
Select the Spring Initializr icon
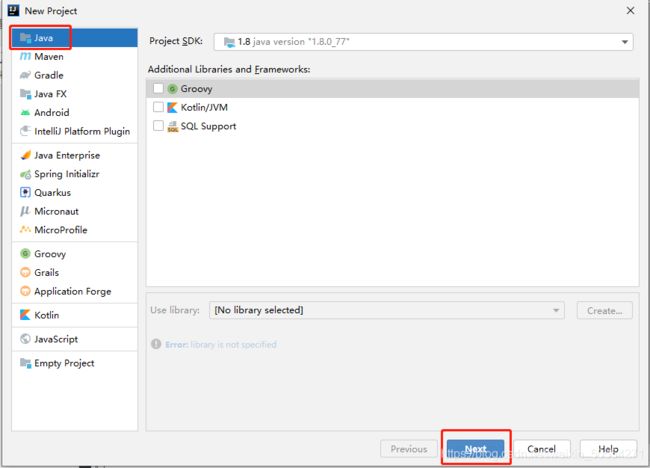[25, 174]
